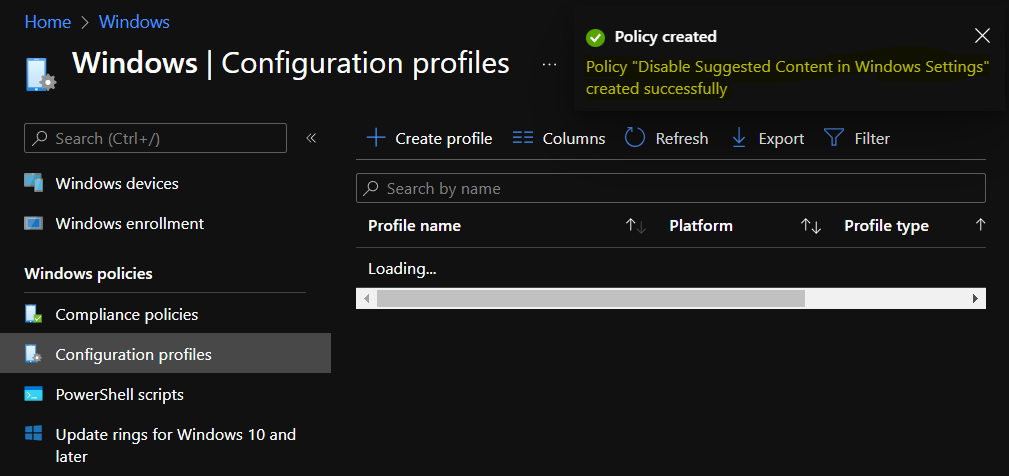Sort by Profile name arrows
The image size is (1009, 476).
click(x=636, y=226)
